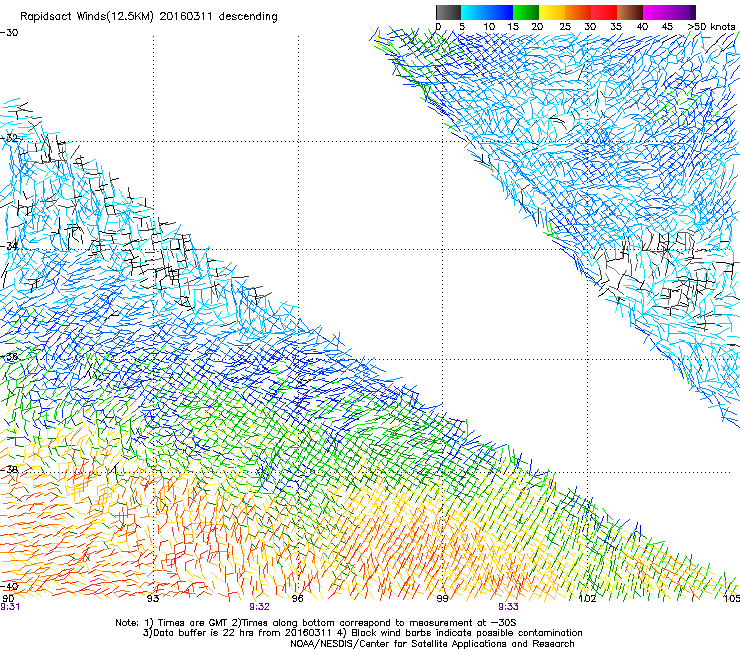Click the green 15-20 knots legend segment
This screenshot has width=740, height=650.
(526, 12)
